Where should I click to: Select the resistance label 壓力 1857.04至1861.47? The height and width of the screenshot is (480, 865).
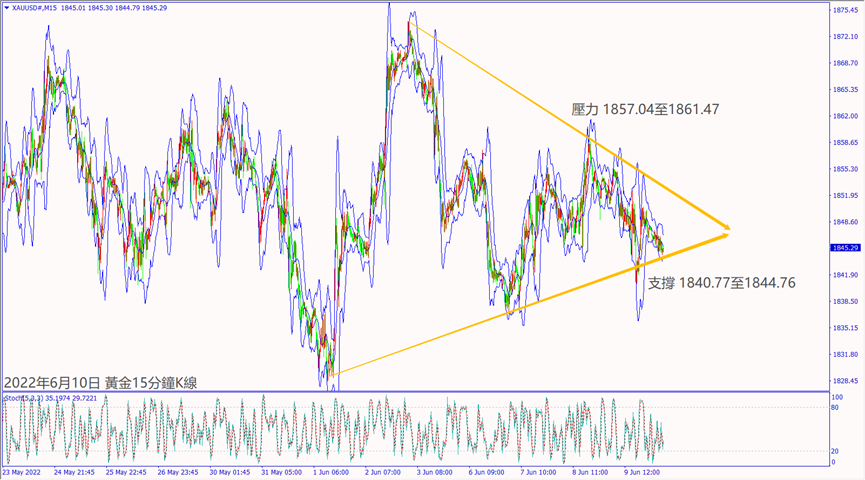coord(645,110)
